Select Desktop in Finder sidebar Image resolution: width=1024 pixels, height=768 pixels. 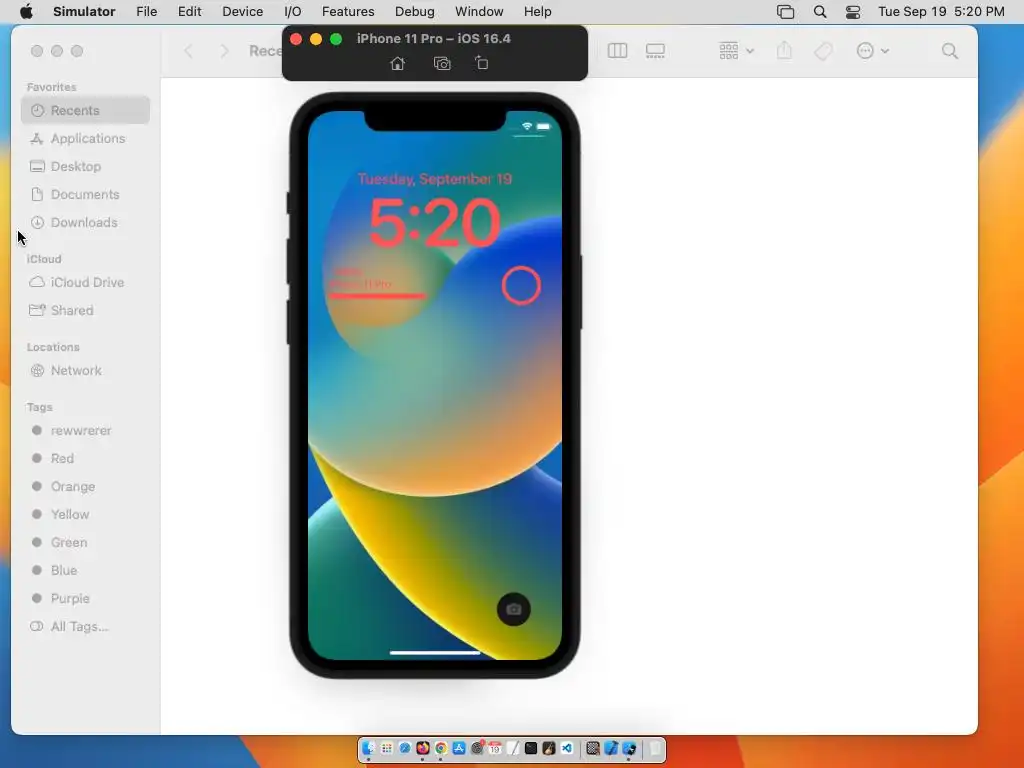coord(86,167)
